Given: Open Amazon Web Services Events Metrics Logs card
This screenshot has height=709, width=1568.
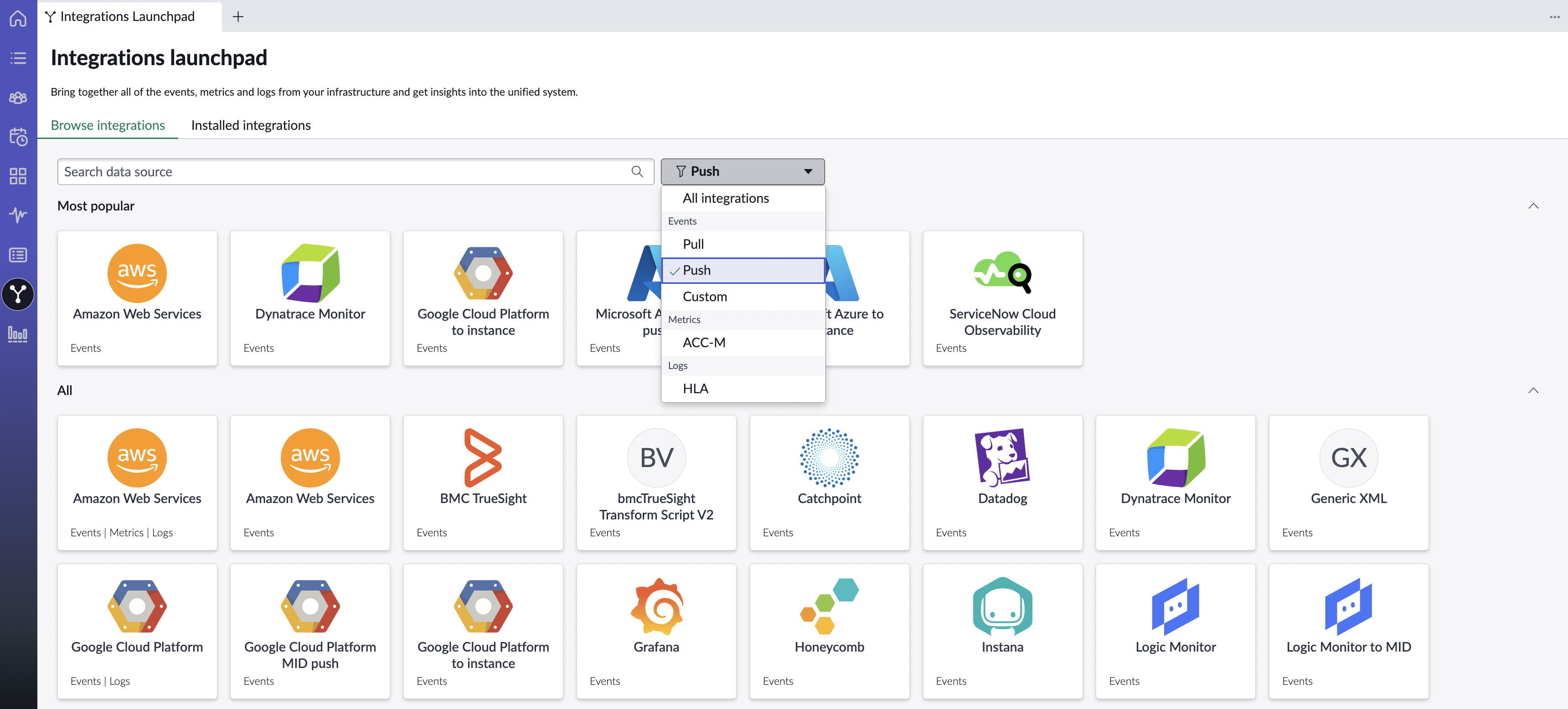Looking at the screenshot, I should (137, 483).
